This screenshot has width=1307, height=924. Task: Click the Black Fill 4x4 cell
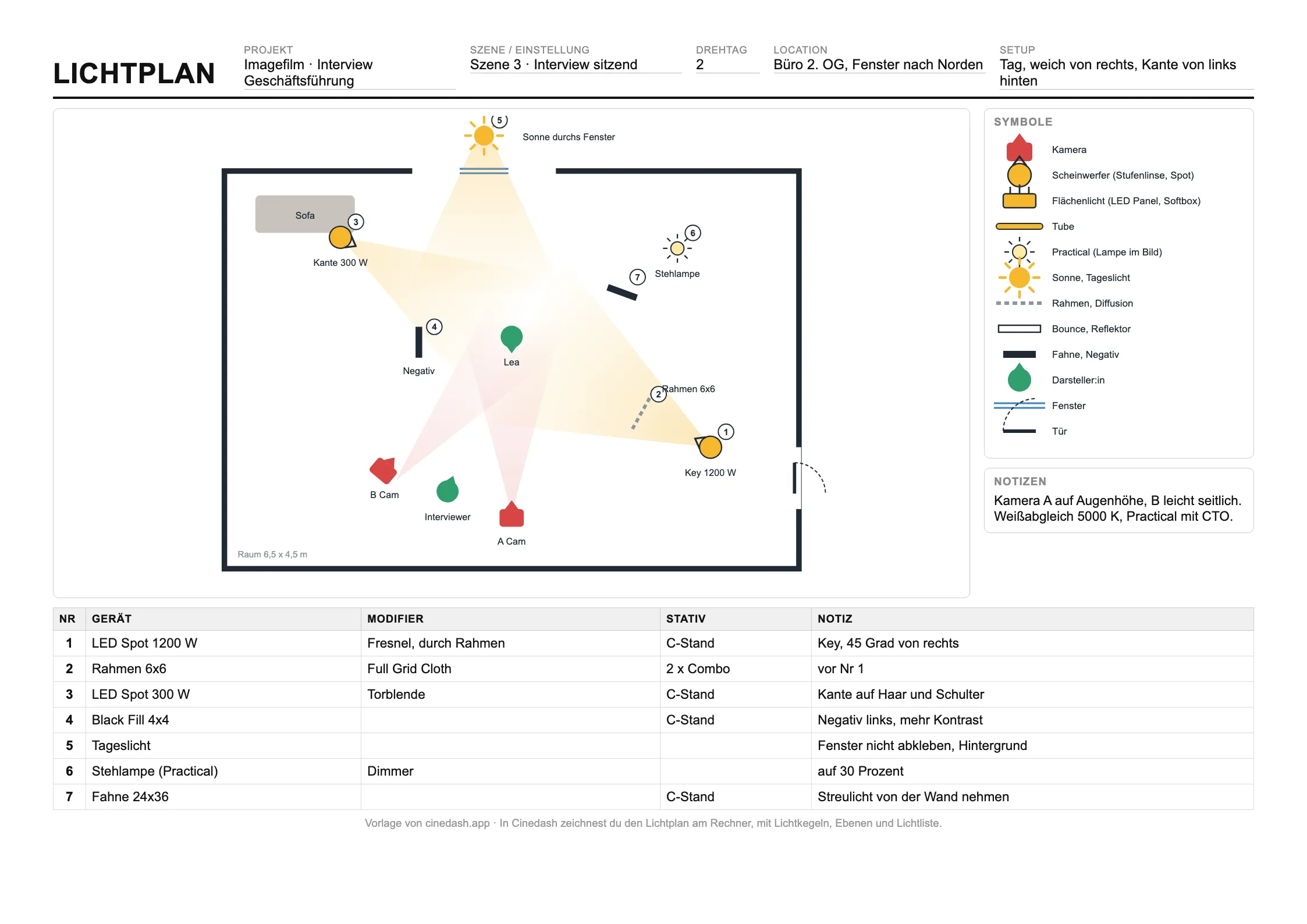(223, 720)
